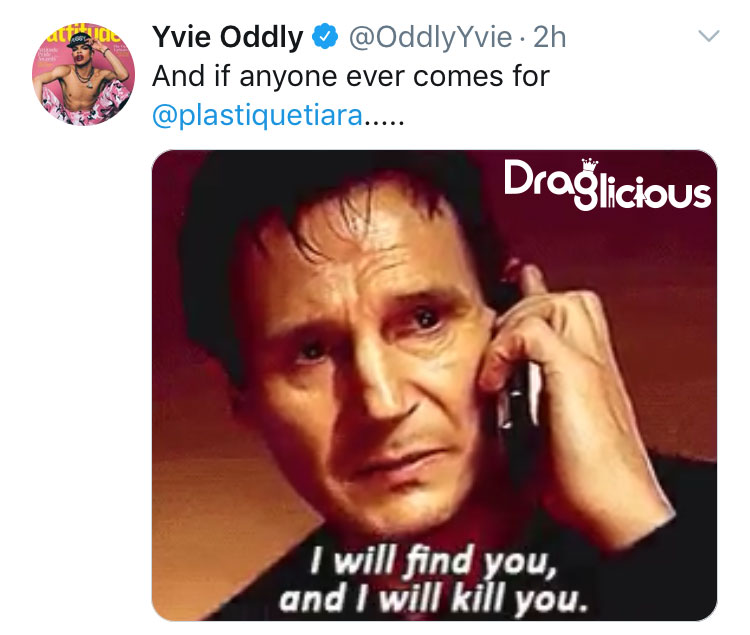Screen dimensions: 750x635
Task: Click the tweet text 'And if anyone ever comes for'
Action: click(x=351, y=76)
